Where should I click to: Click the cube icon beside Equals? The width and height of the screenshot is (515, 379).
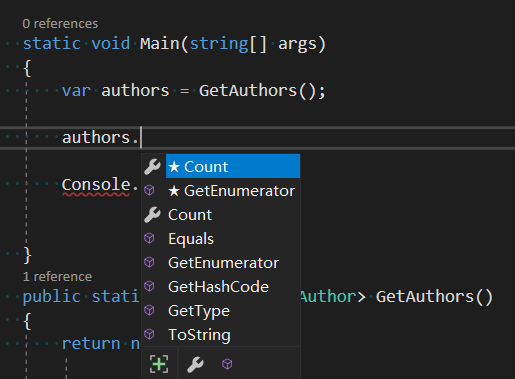click(149, 238)
